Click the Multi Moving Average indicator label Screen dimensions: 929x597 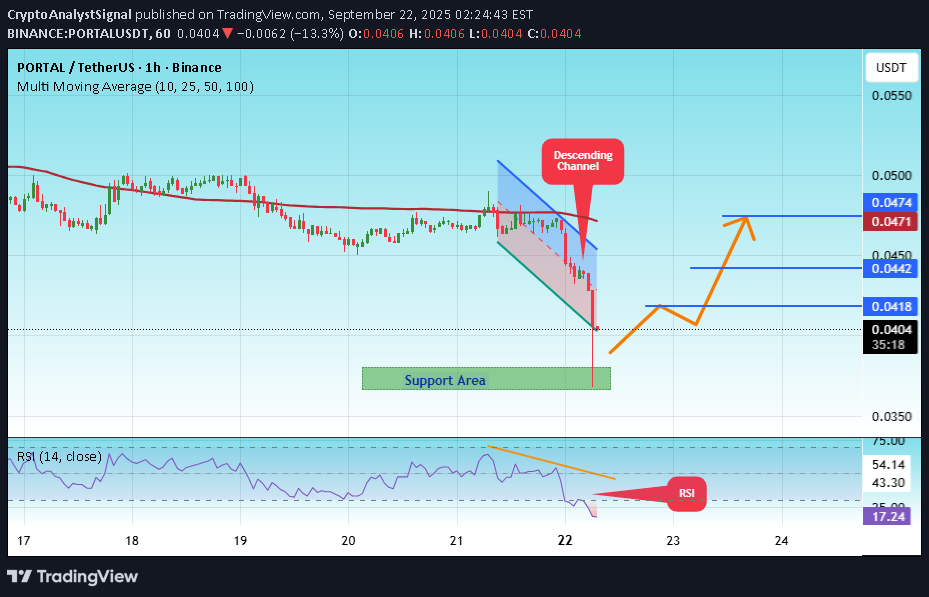click(x=135, y=86)
